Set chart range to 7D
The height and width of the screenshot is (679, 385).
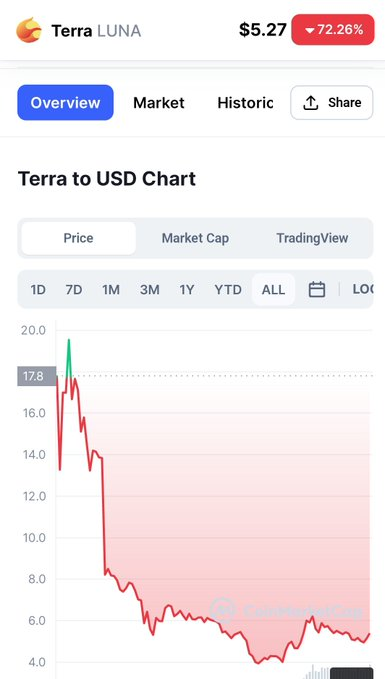74,290
